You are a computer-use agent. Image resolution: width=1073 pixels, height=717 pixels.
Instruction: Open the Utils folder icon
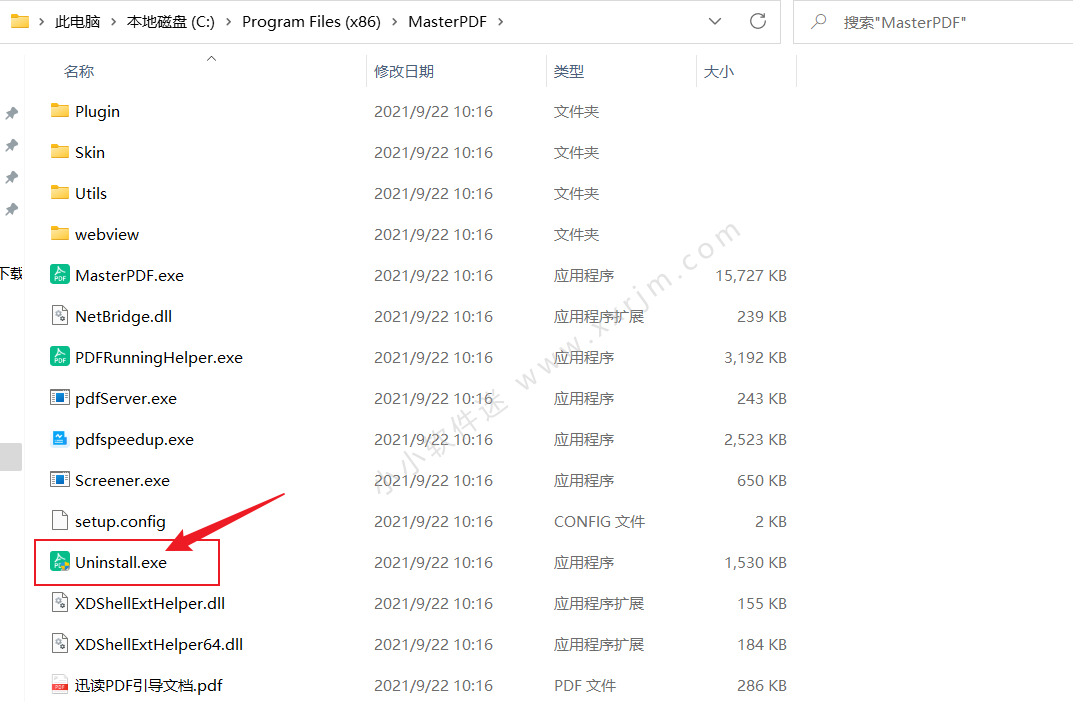point(60,193)
